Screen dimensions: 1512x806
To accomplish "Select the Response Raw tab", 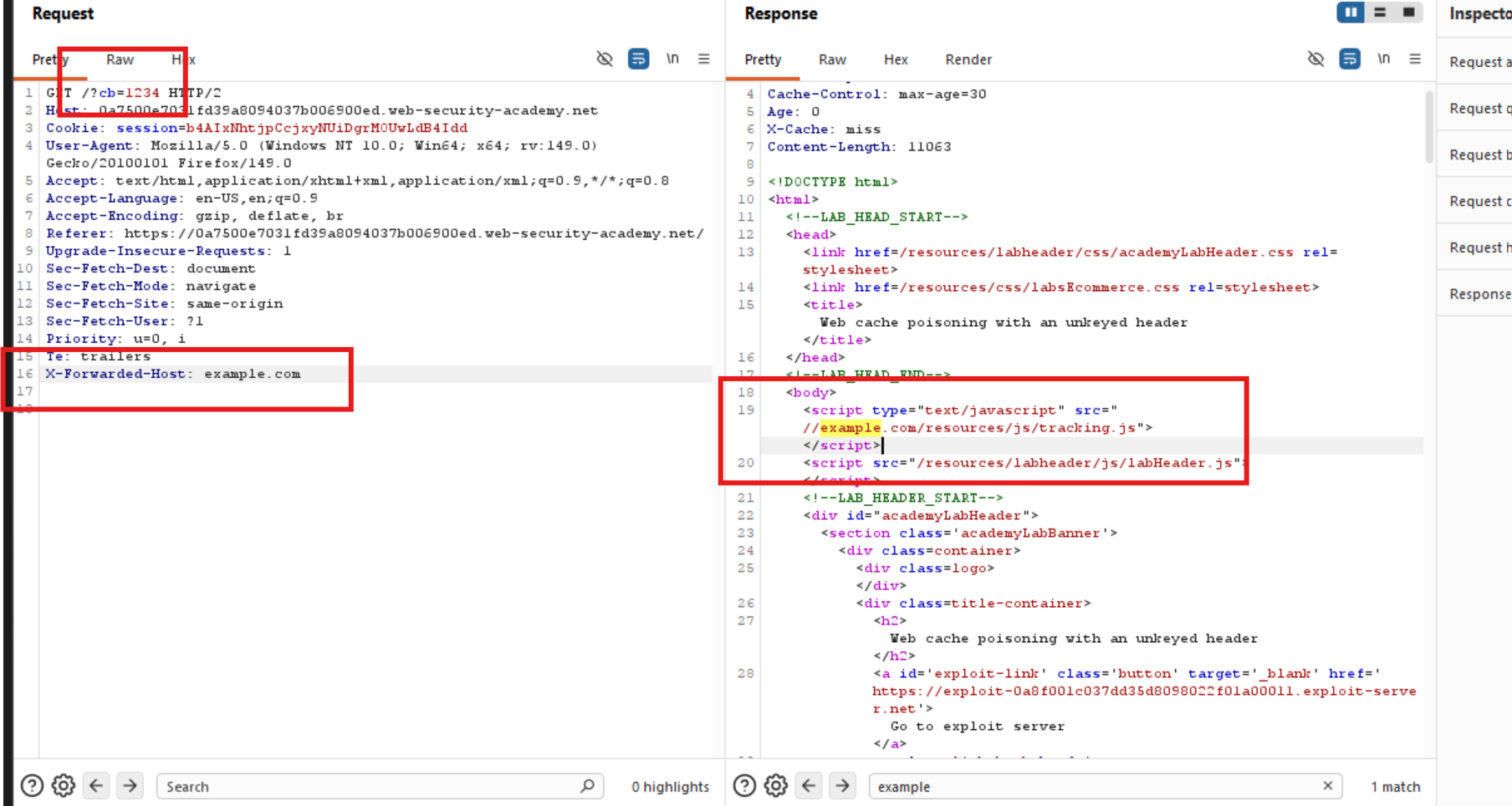I will [832, 59].
